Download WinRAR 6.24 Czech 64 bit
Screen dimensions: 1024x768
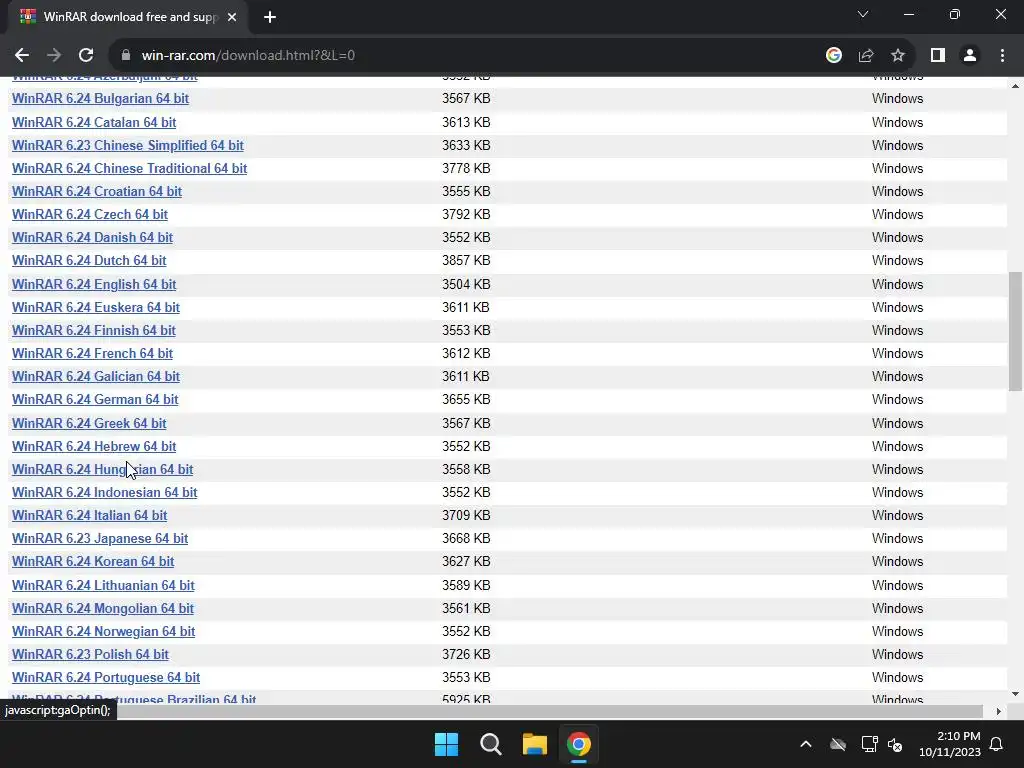(89, 214)
